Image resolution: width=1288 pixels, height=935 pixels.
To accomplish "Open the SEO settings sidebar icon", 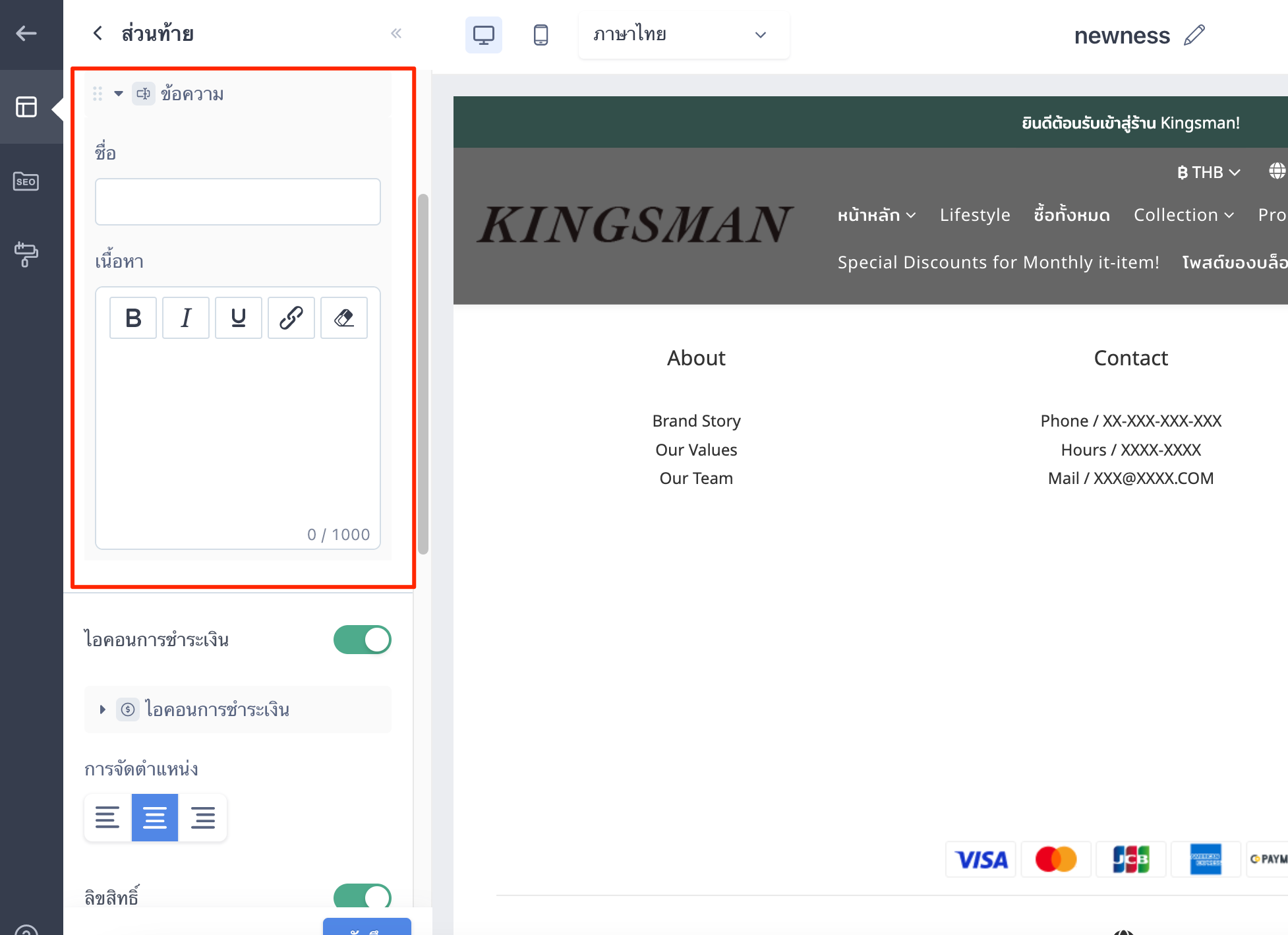I will point(26,181).
